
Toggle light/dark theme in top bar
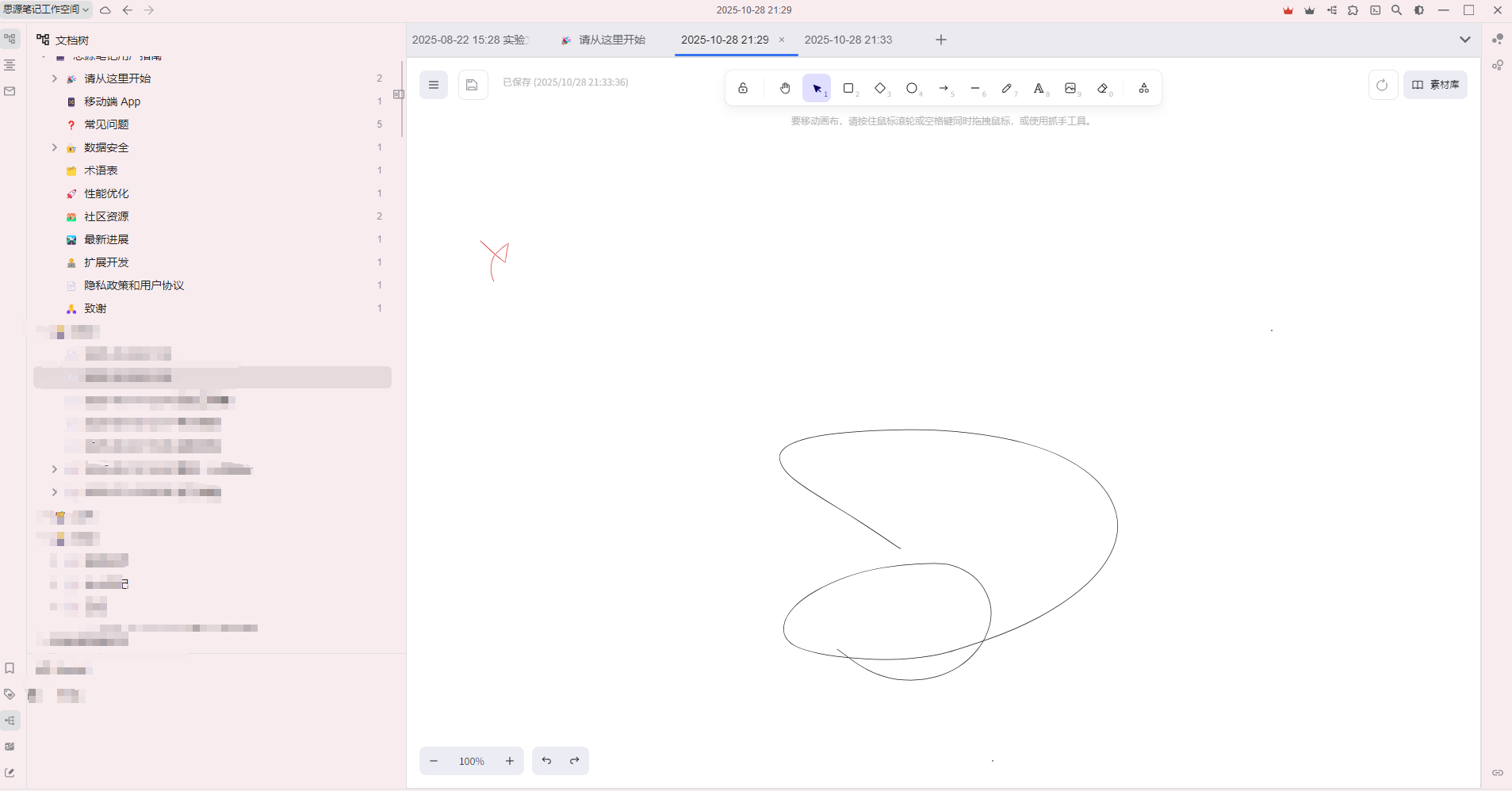[x=1418, y=10]
